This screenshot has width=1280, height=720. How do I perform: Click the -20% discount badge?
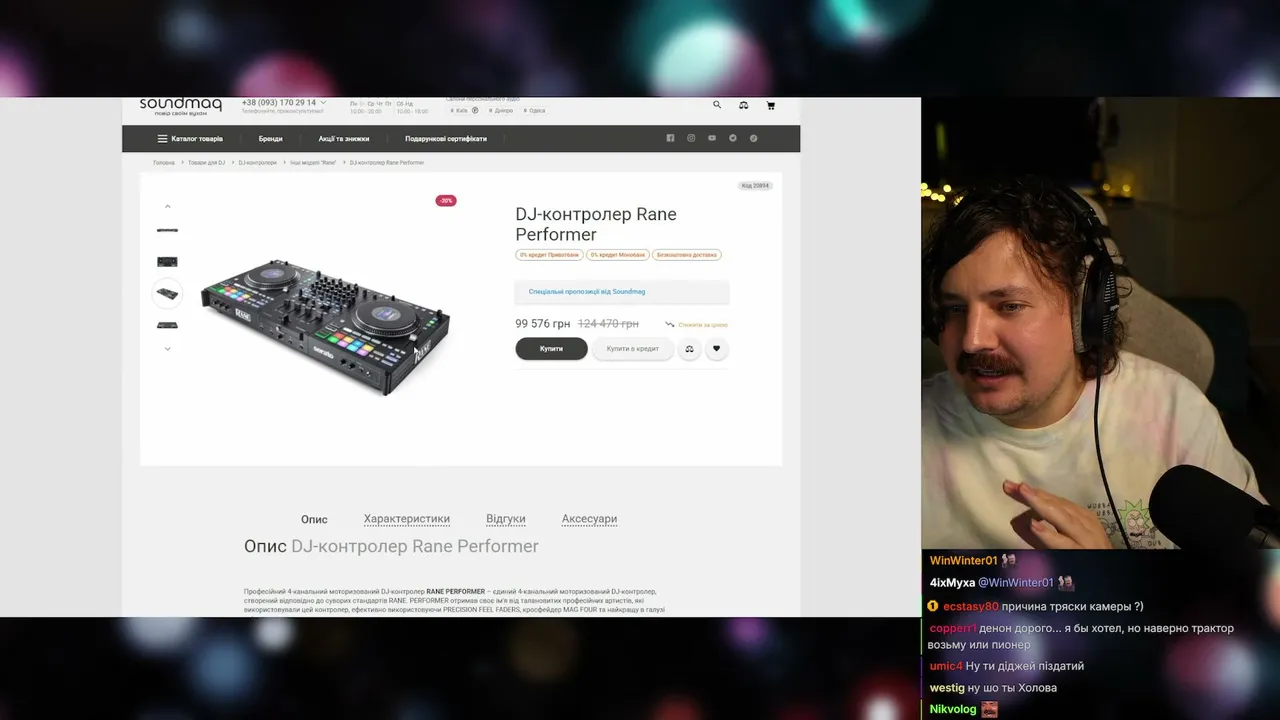[x=446, y=201]
